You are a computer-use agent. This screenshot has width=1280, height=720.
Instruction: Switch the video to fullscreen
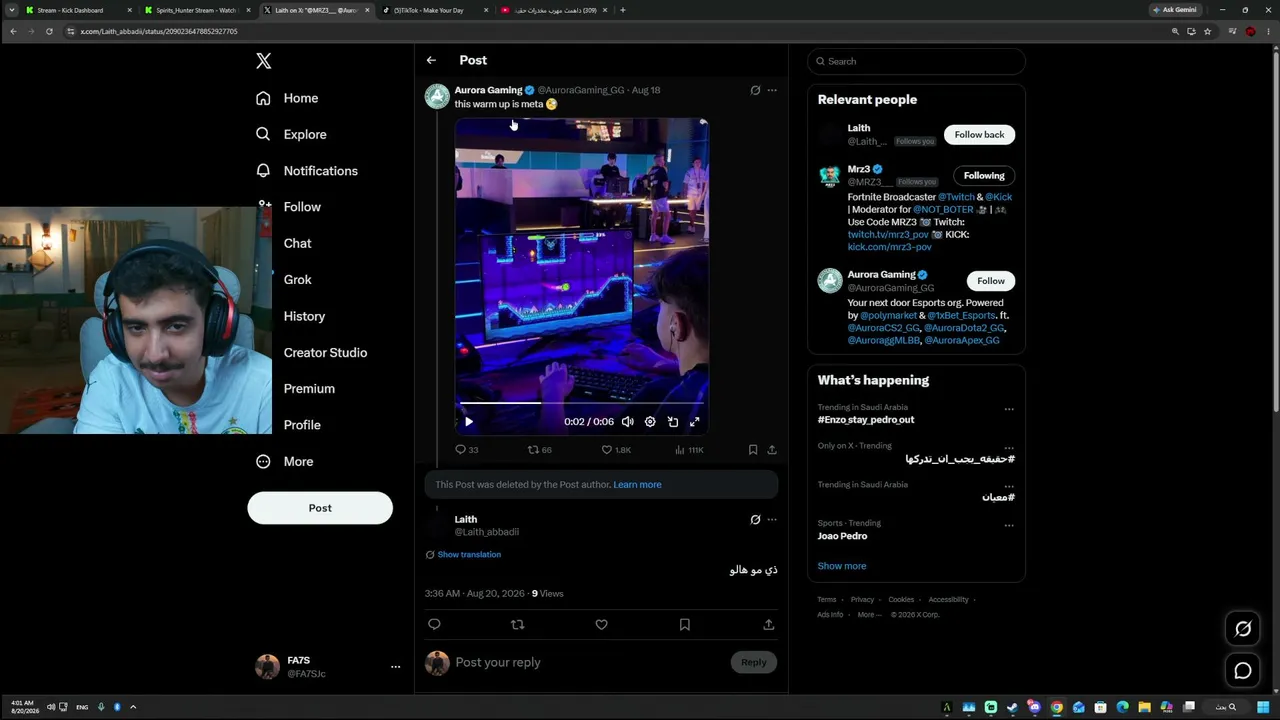[695, 422]
